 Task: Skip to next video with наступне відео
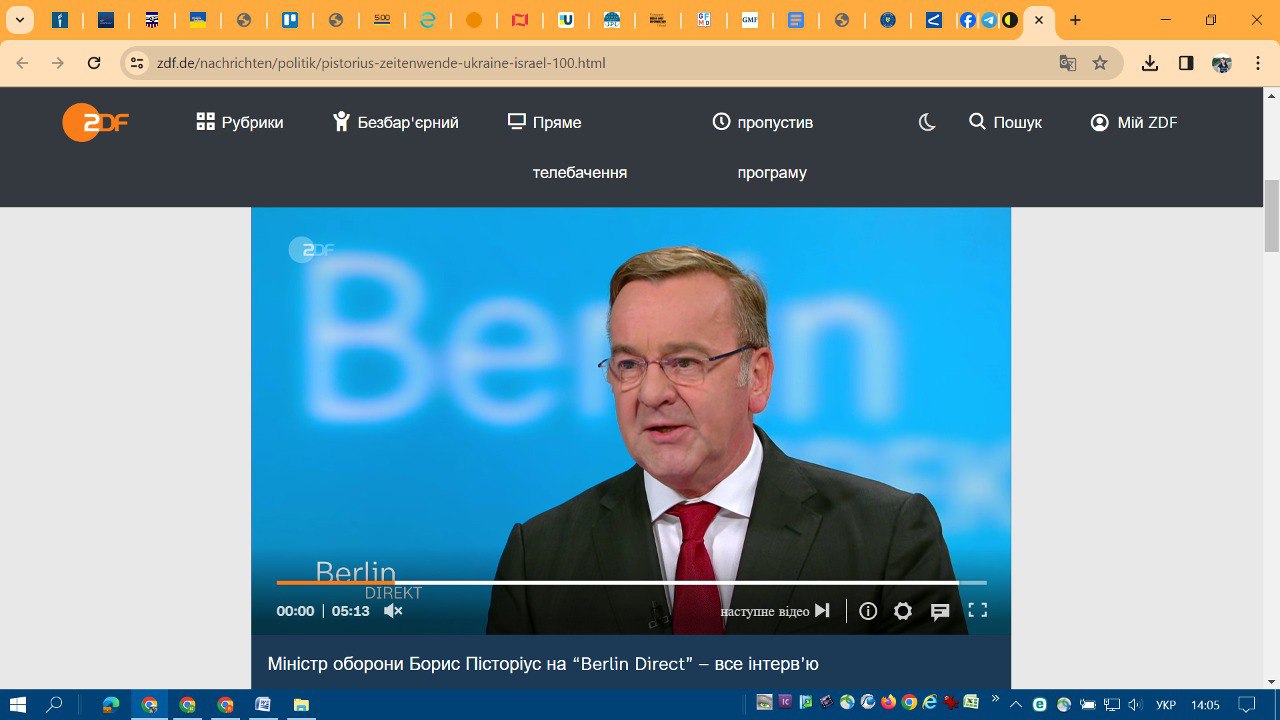pyautogui.click(x=775, y=611)
